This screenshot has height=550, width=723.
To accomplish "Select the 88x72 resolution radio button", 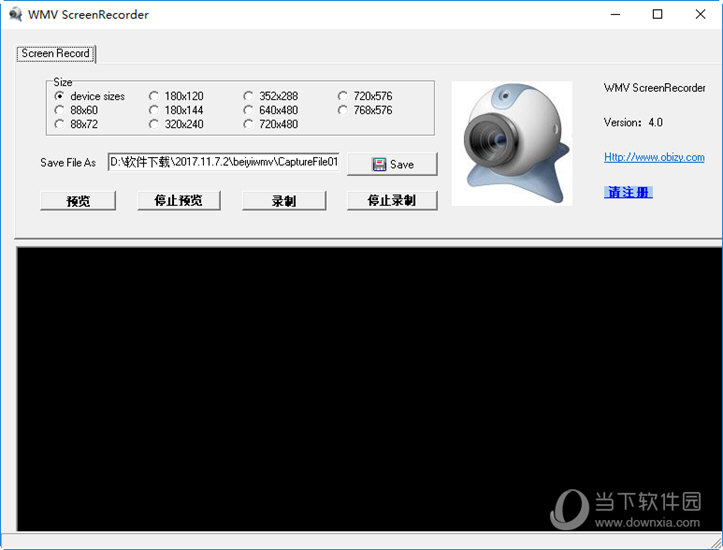I will click(x=60, y=125).
